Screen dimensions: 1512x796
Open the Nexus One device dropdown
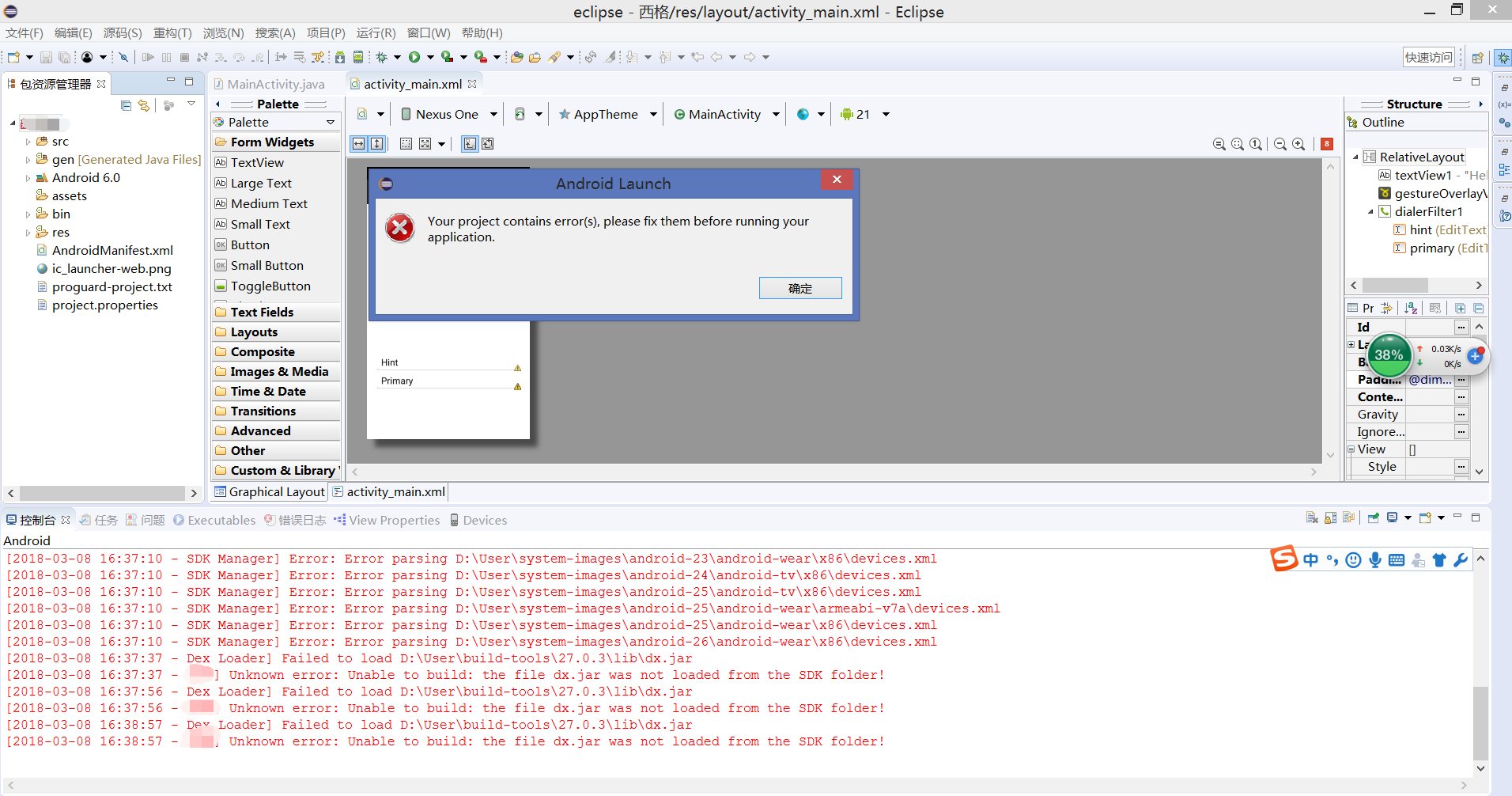(x=449, y=114)
